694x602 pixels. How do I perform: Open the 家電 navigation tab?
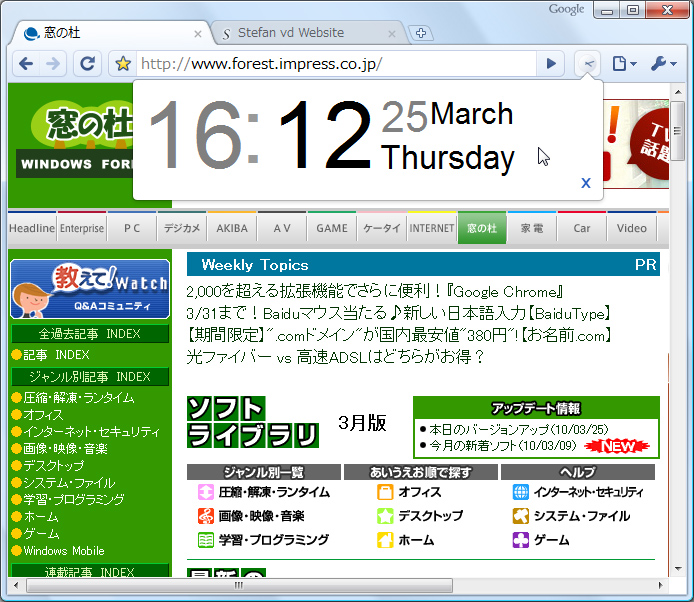[x=532, y=228]
